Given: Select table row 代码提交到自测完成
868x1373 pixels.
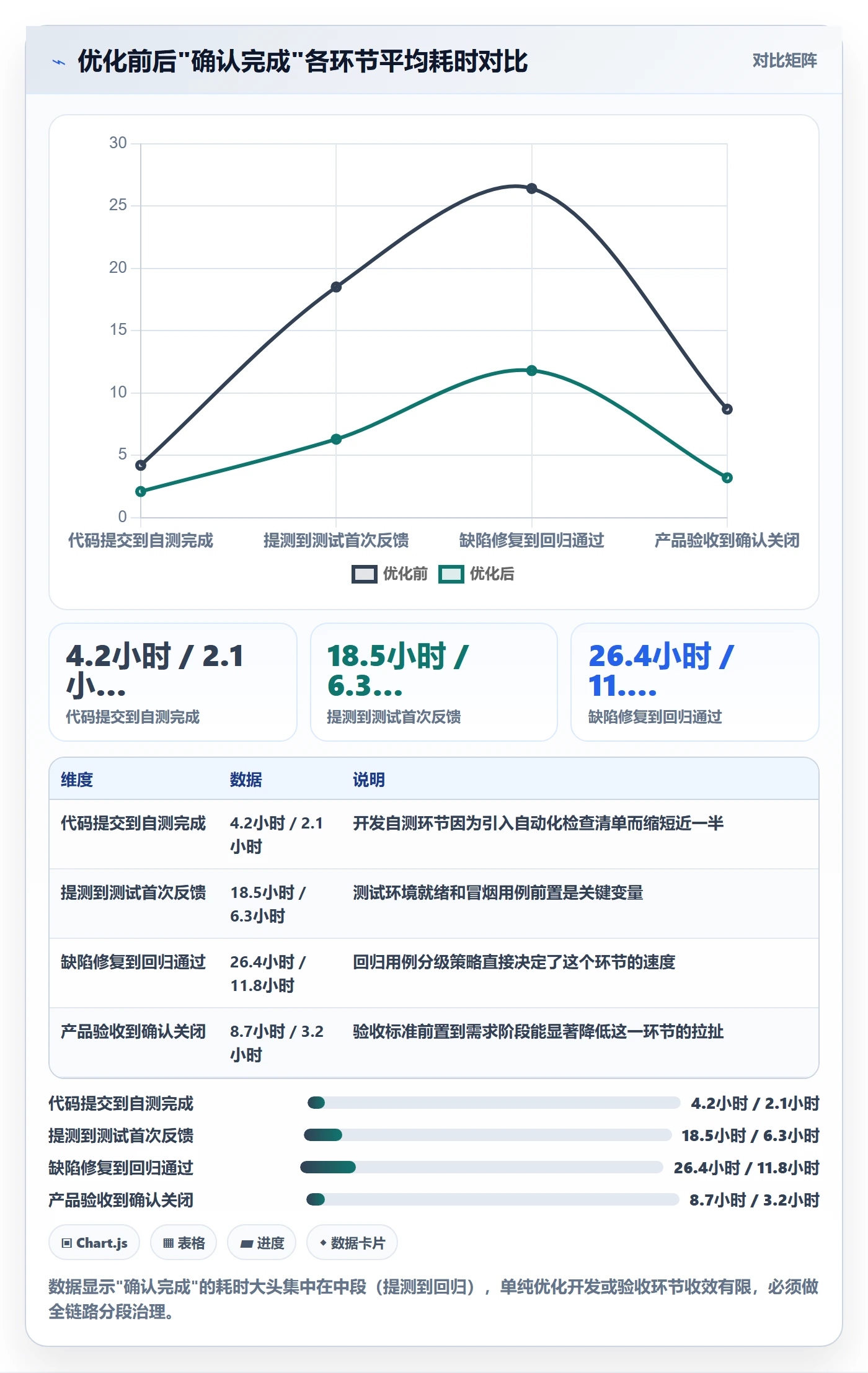Looking at the screenshot, I should [434, 835].
